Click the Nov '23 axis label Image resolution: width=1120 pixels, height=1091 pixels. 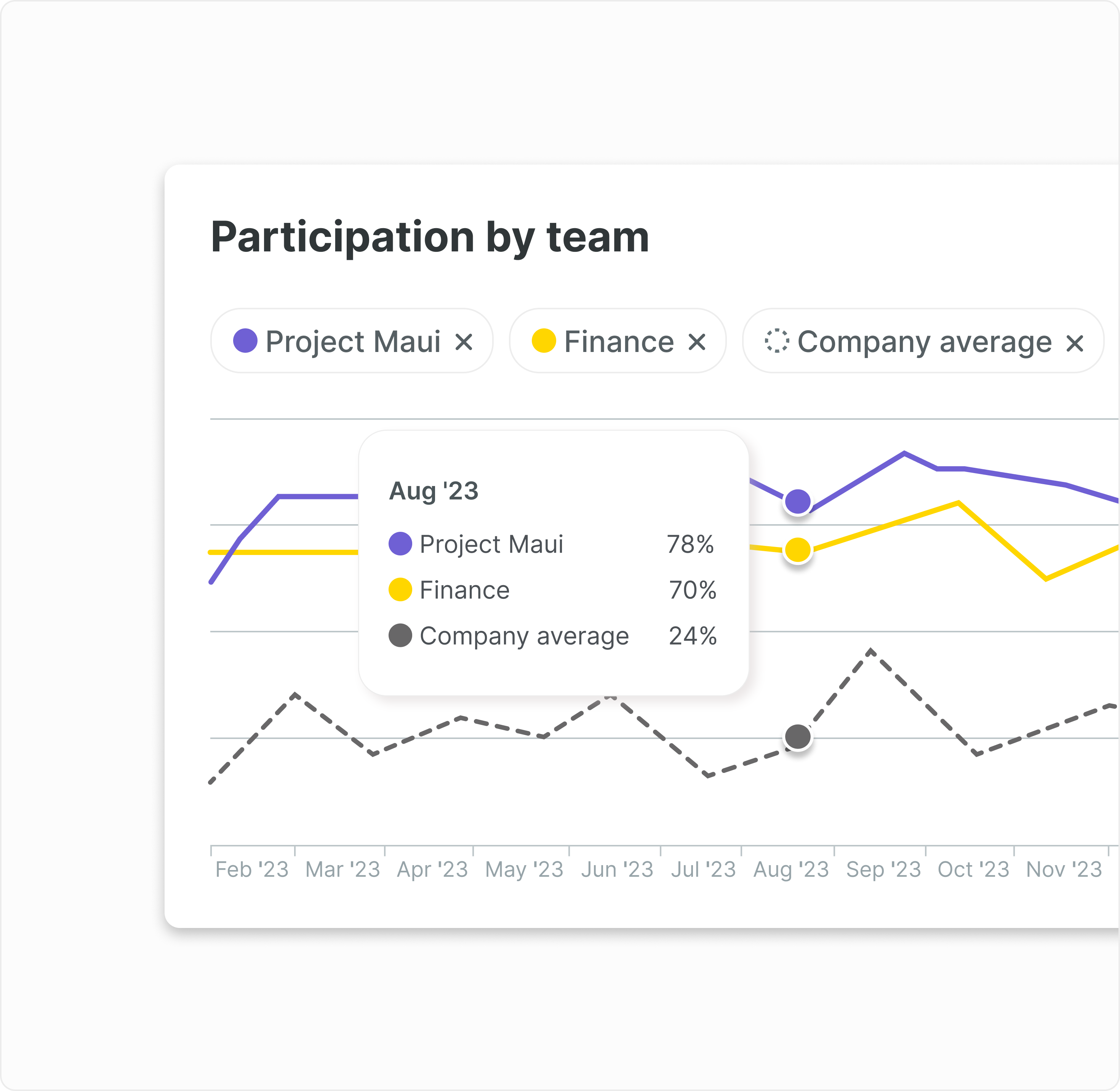[x=1064, y=869]
